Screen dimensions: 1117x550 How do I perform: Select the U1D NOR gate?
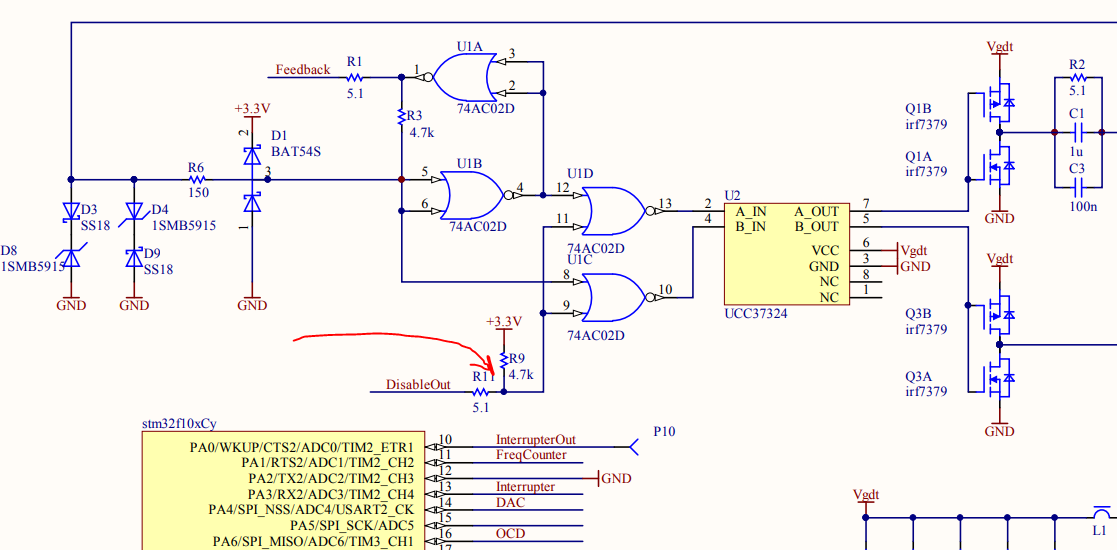[615, 212]
